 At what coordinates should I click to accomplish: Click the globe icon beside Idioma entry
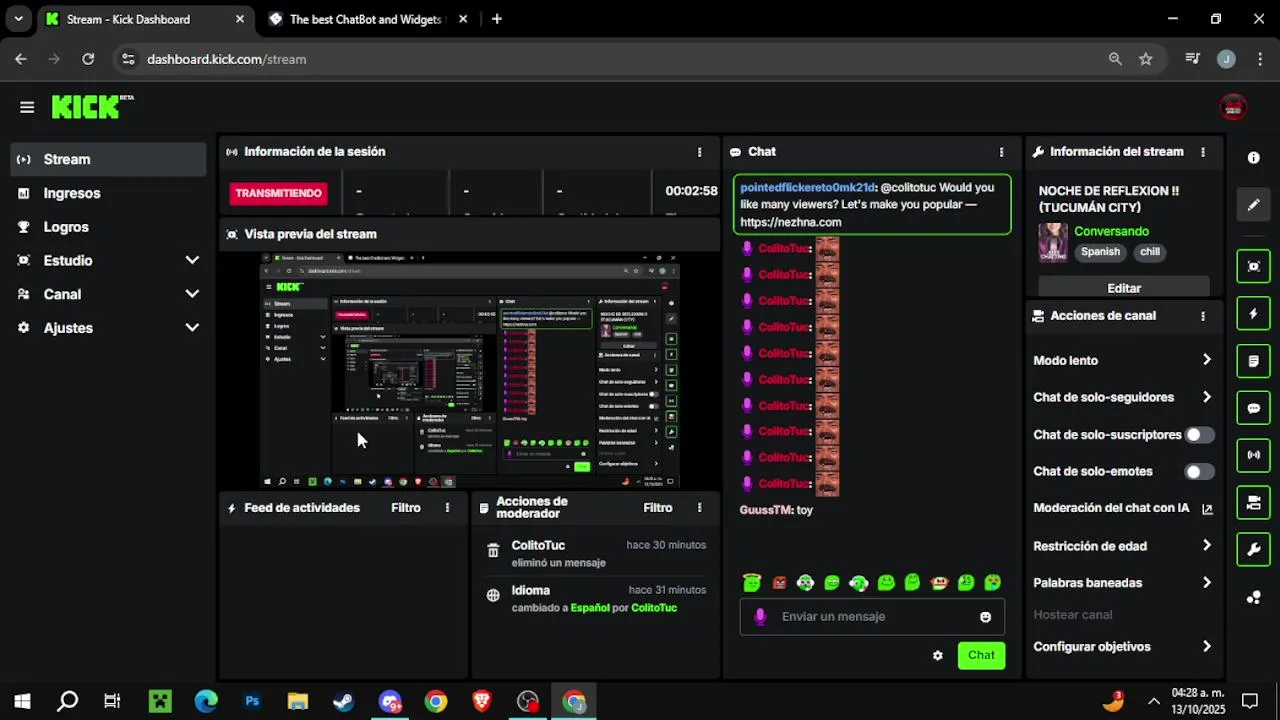(x=493, y=595)
